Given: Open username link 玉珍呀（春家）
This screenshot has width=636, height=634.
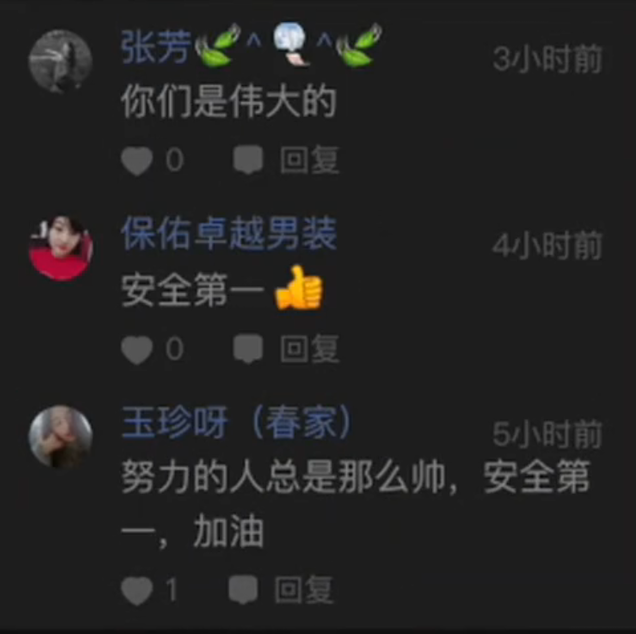Looking at the screenshot, I should [x=237, y=422].
